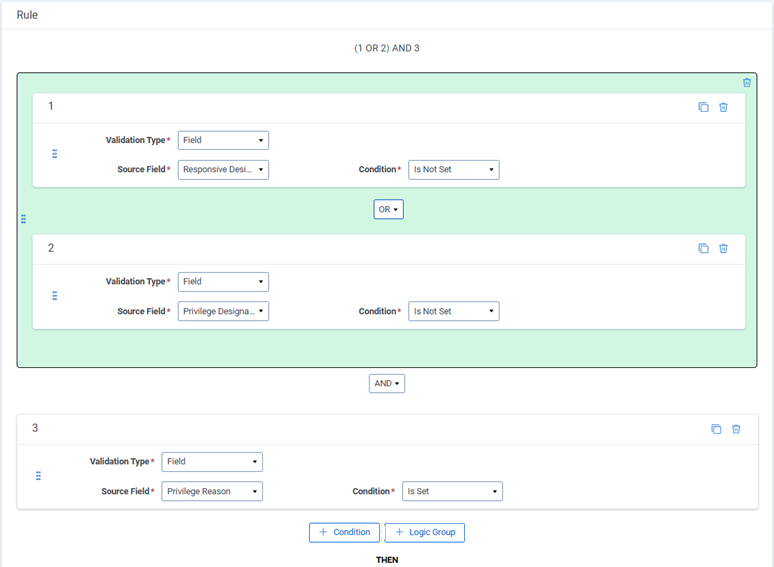
Task: Open Validation Type dropdown in condition 1
Action: click(x=223, y=140)
